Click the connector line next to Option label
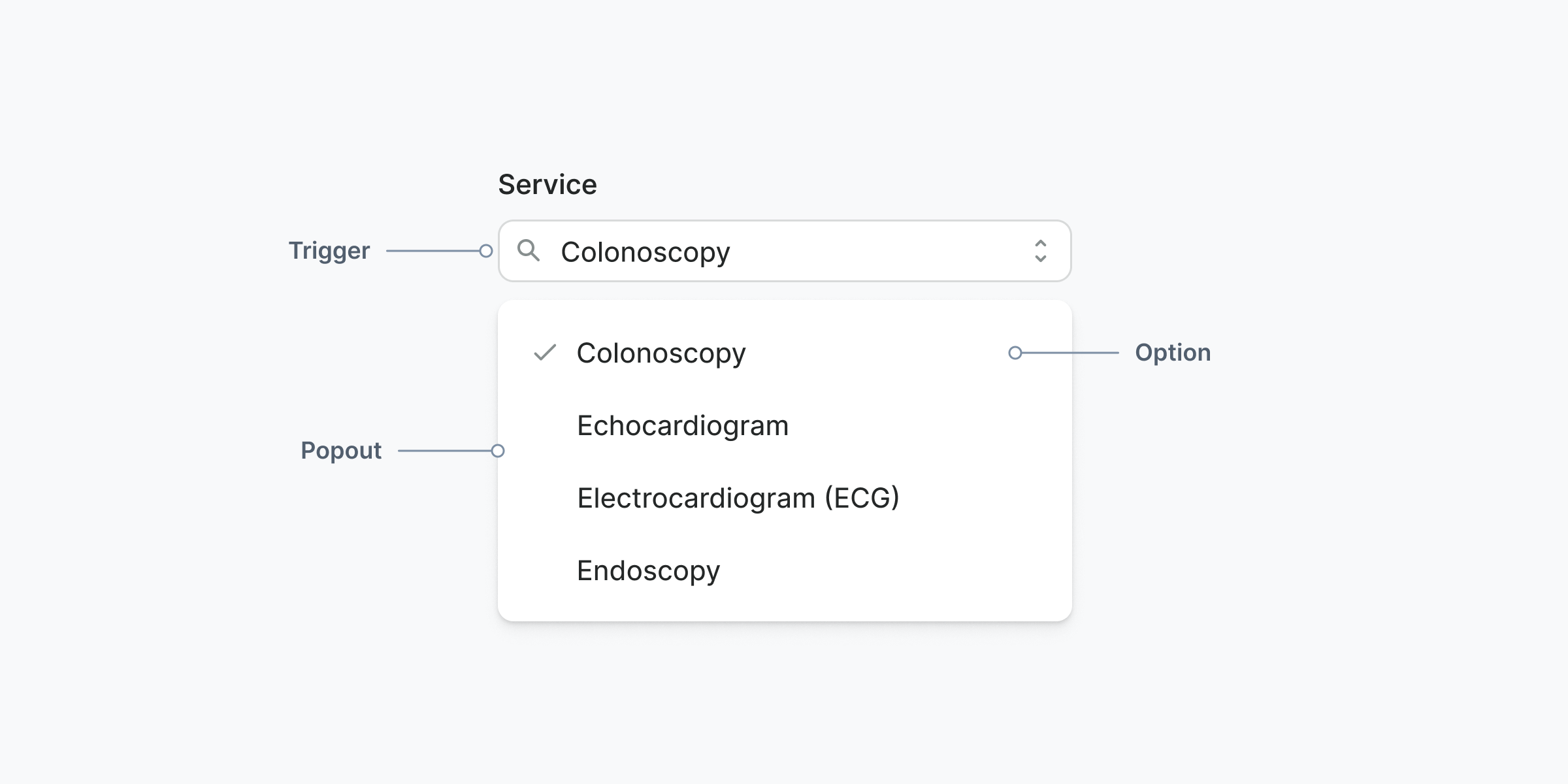 [1070, 353]
